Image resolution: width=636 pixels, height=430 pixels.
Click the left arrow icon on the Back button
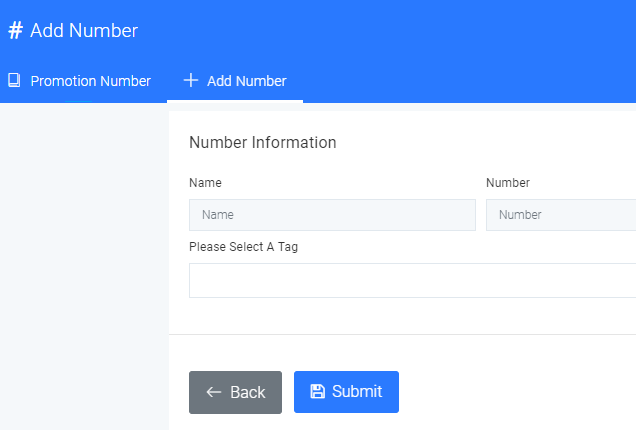214,392
